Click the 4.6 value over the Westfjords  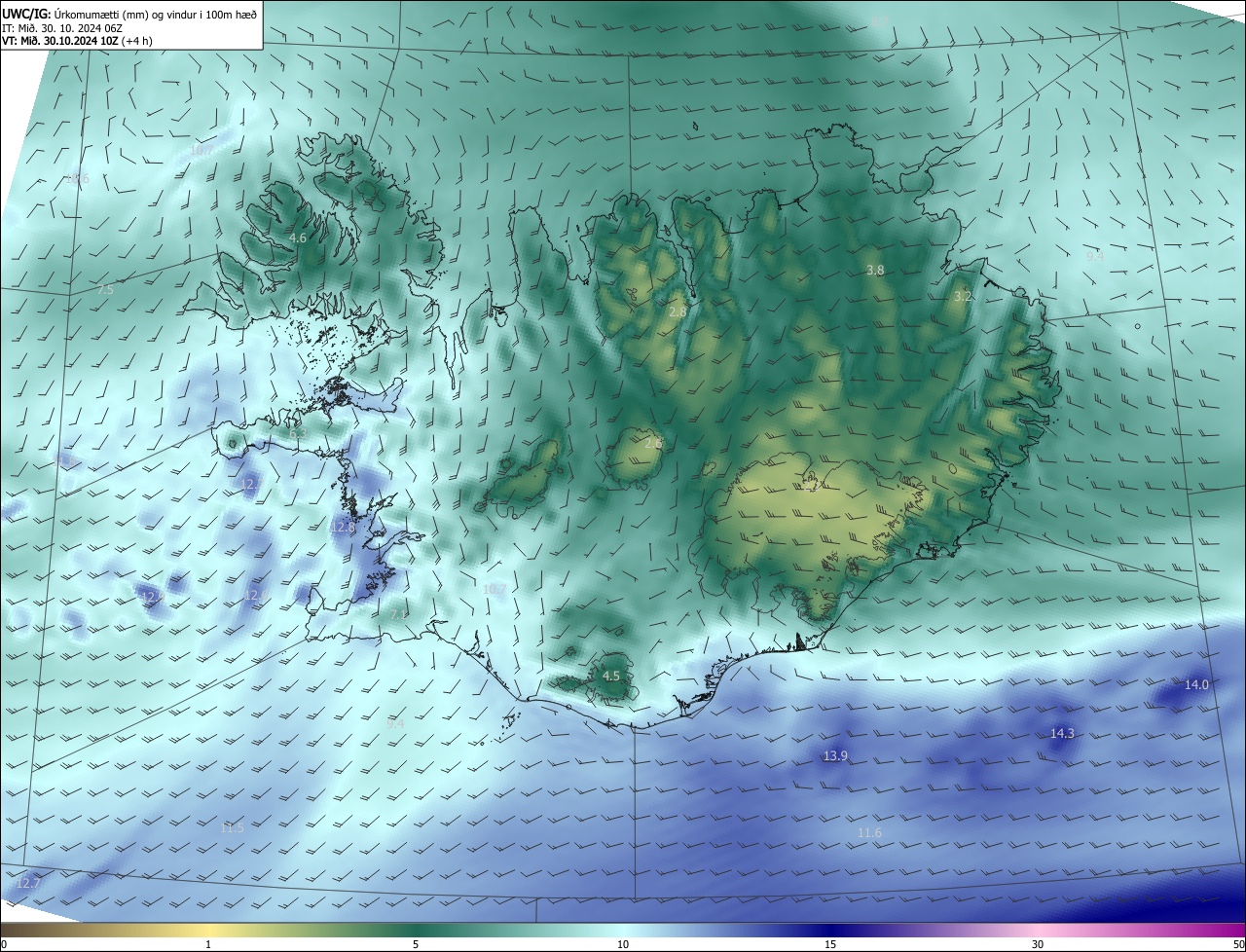pos(298,238)
